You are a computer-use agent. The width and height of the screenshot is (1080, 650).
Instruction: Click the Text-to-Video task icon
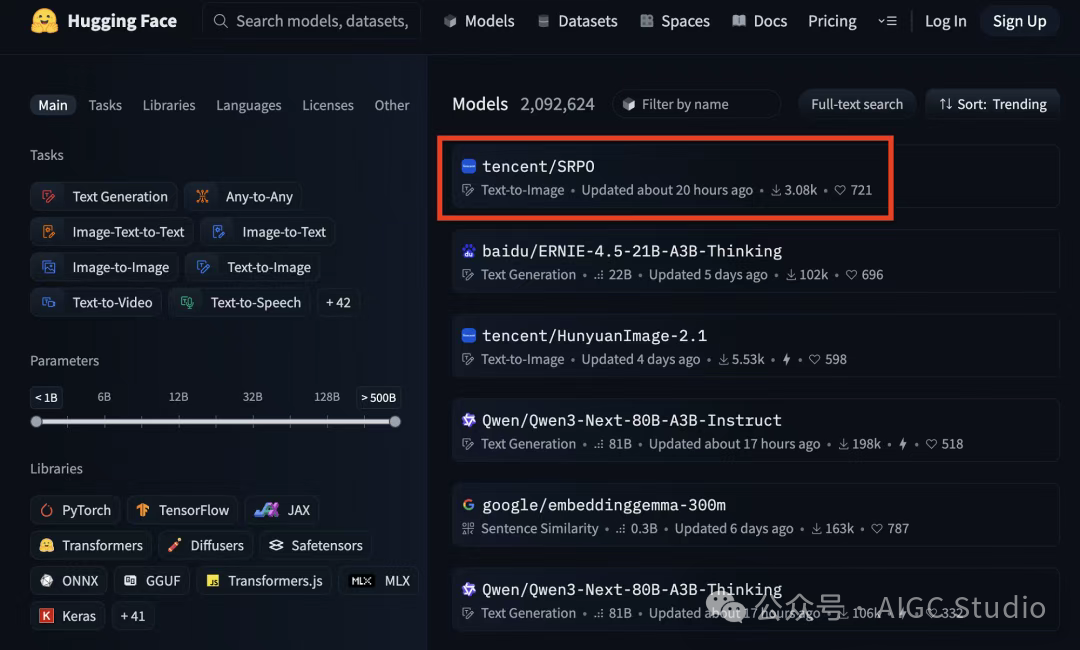(49, 302)
